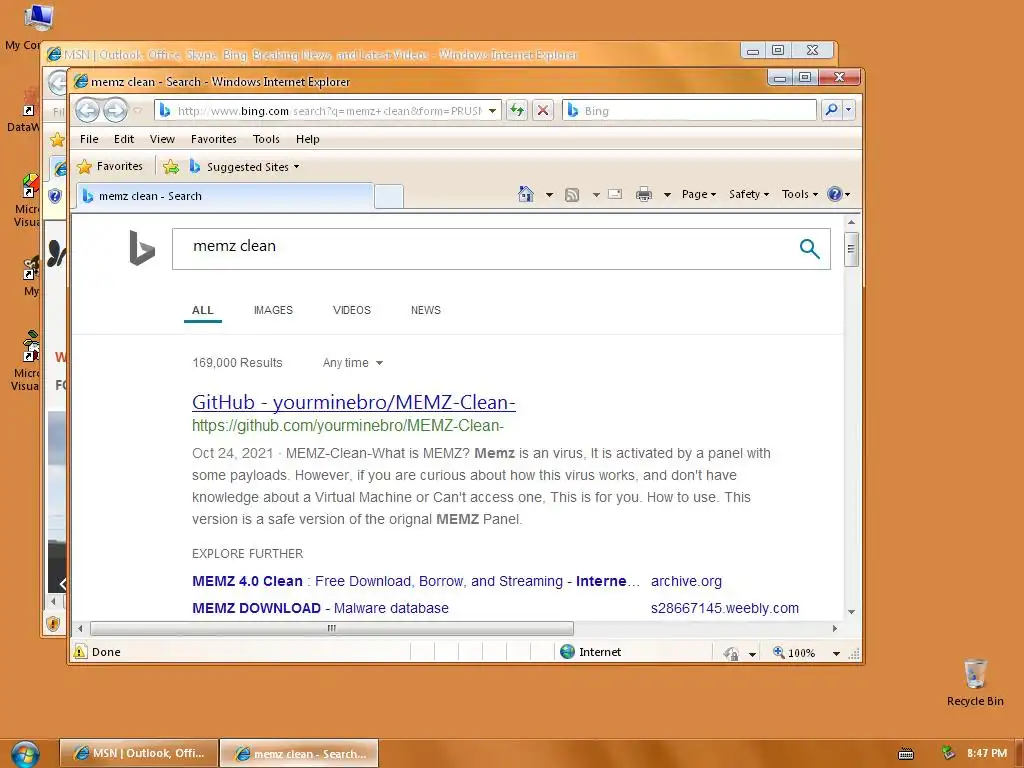This screenshot has width=1024, height=768.
Task: Click the Bing logo on search page
Action: pyautogui.click(x=142, y=248)
